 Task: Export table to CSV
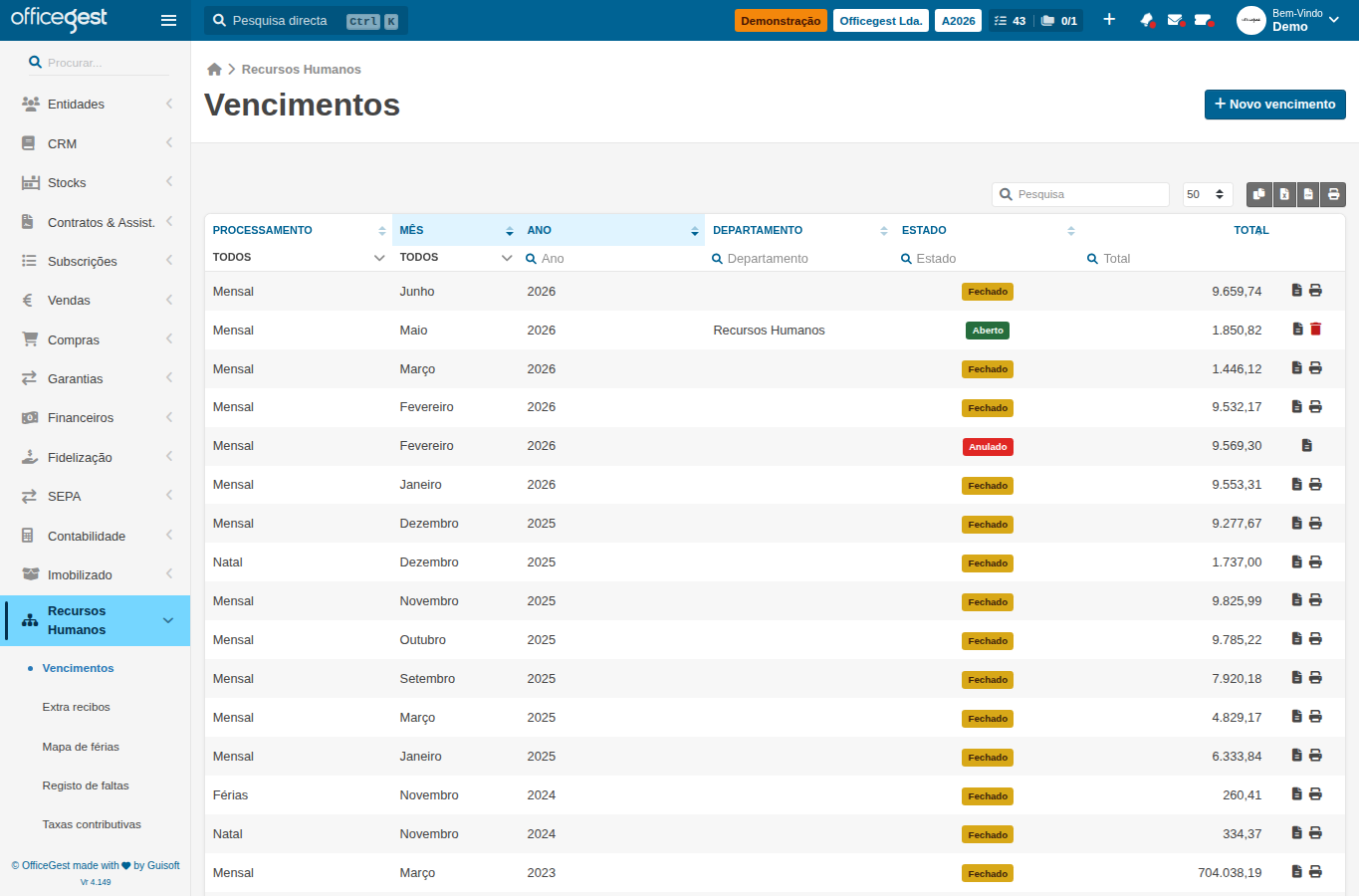tap(1308, 194)
